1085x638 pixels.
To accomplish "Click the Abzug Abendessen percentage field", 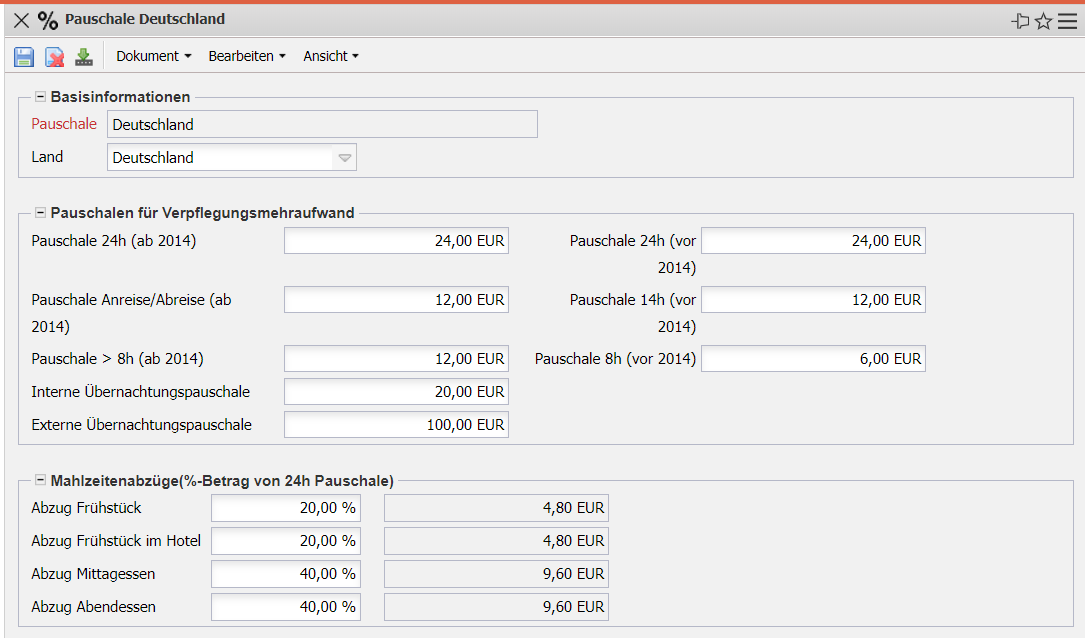I will pos(285,607).
